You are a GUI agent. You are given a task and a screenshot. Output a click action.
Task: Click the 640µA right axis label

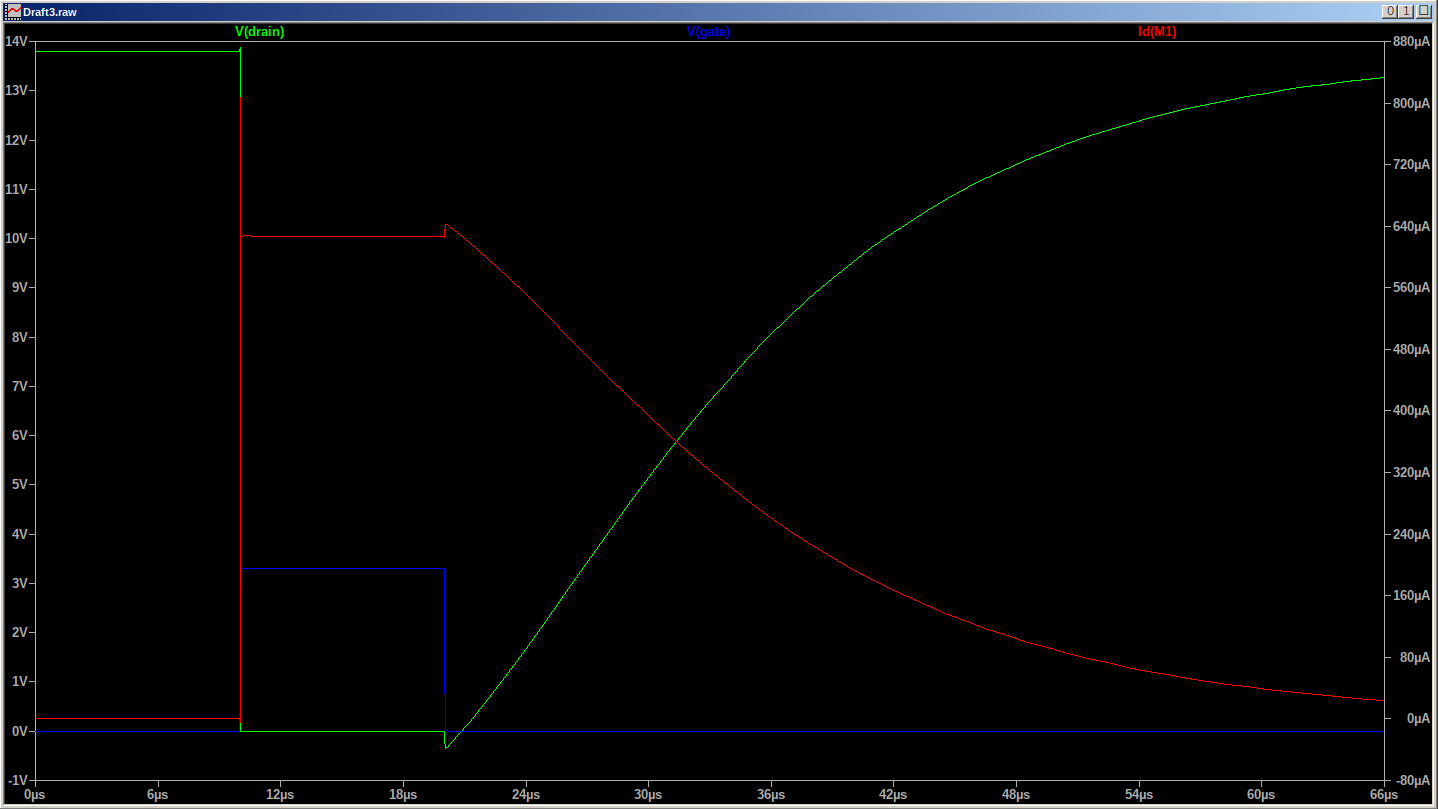coord(1411,226)
